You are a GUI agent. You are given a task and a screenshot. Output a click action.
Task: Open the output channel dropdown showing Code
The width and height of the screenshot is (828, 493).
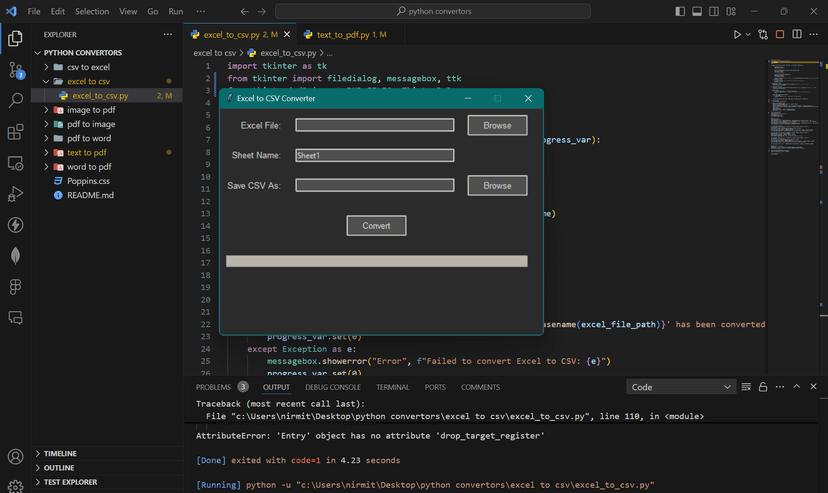681,387
